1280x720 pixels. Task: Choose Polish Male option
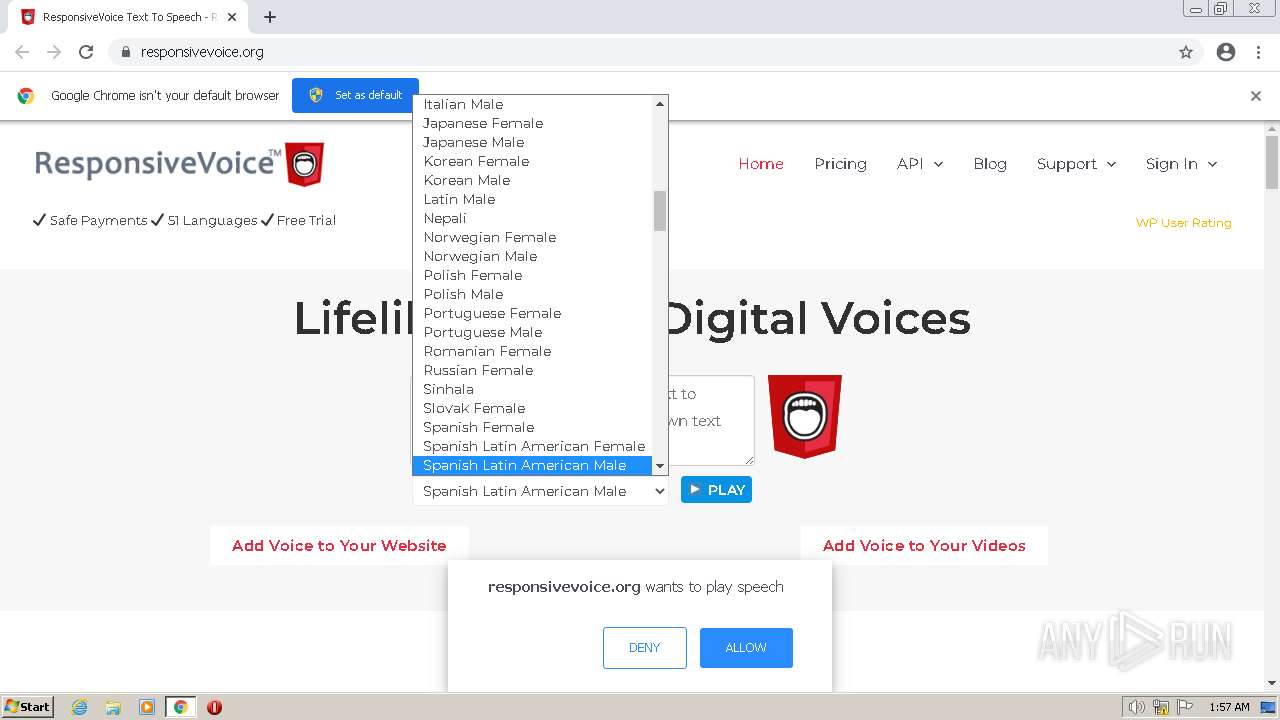pos(533,294)
